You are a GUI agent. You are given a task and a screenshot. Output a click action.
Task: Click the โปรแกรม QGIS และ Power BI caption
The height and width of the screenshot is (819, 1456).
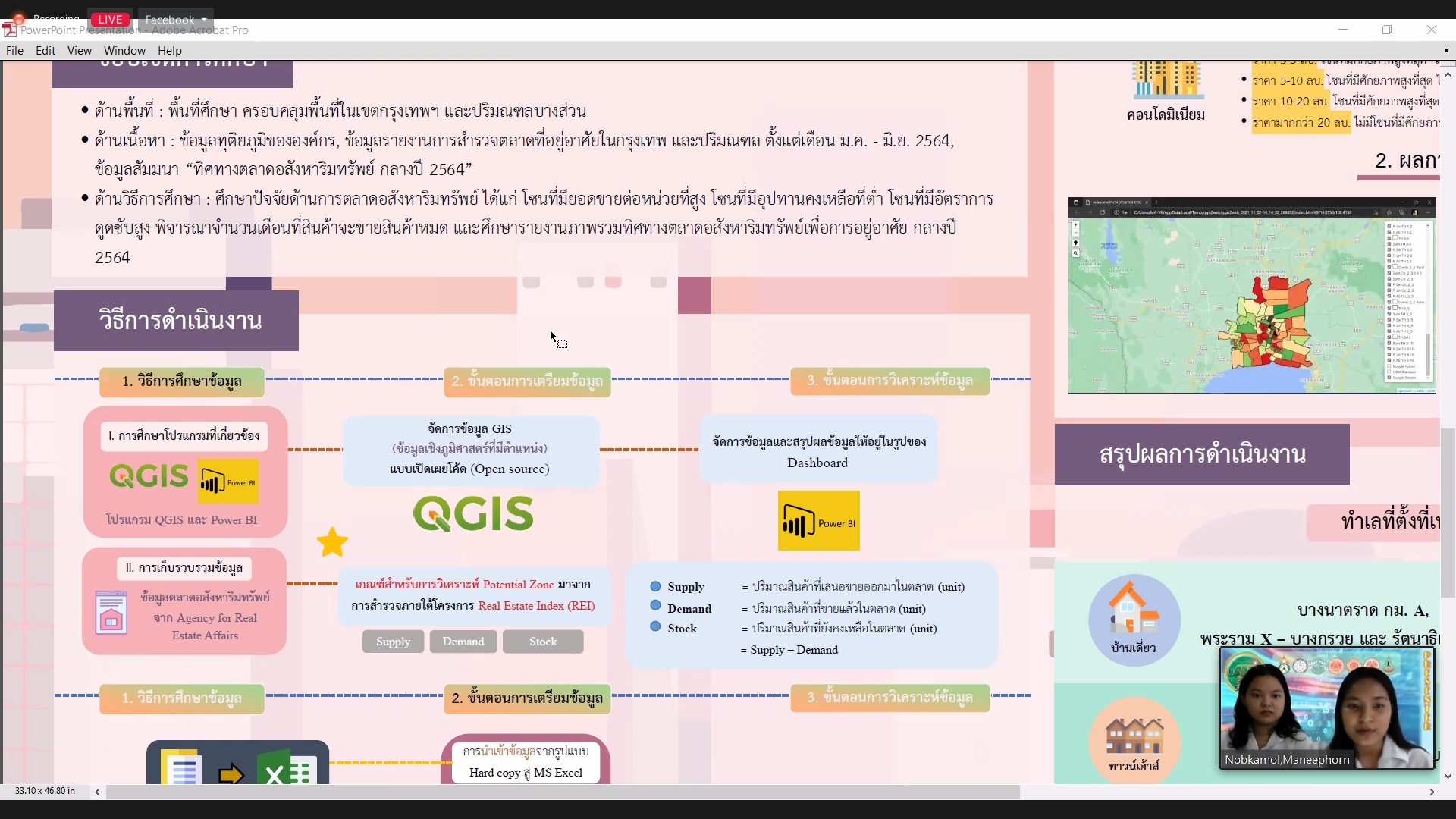click(182, 520)
